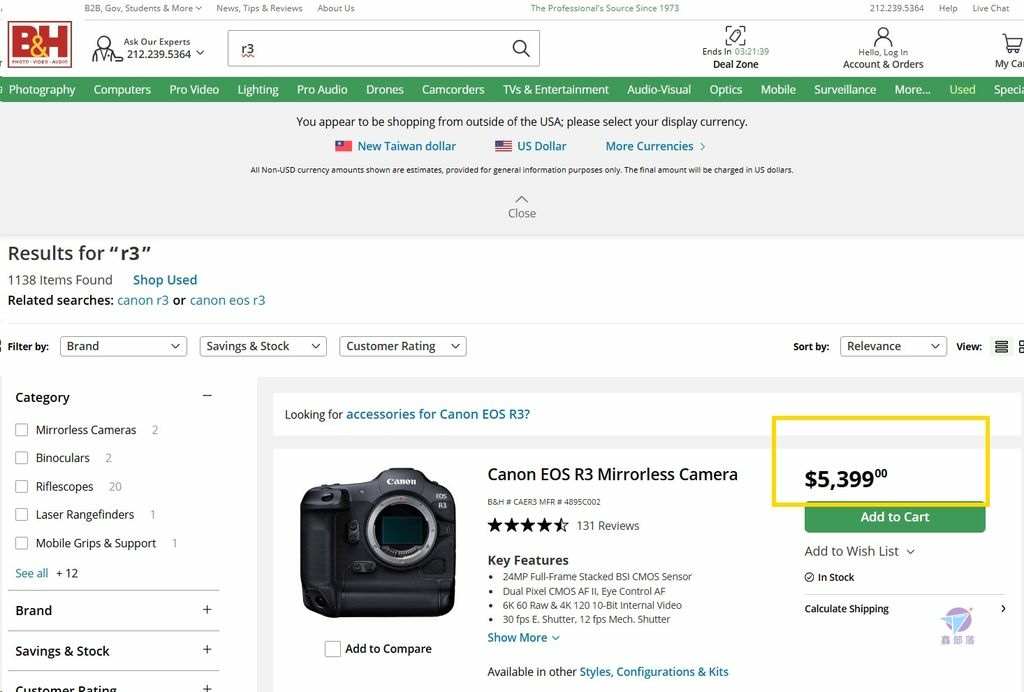1024x692 pixels.
Task: Expand Show More key features
Action: click(523, 638)
